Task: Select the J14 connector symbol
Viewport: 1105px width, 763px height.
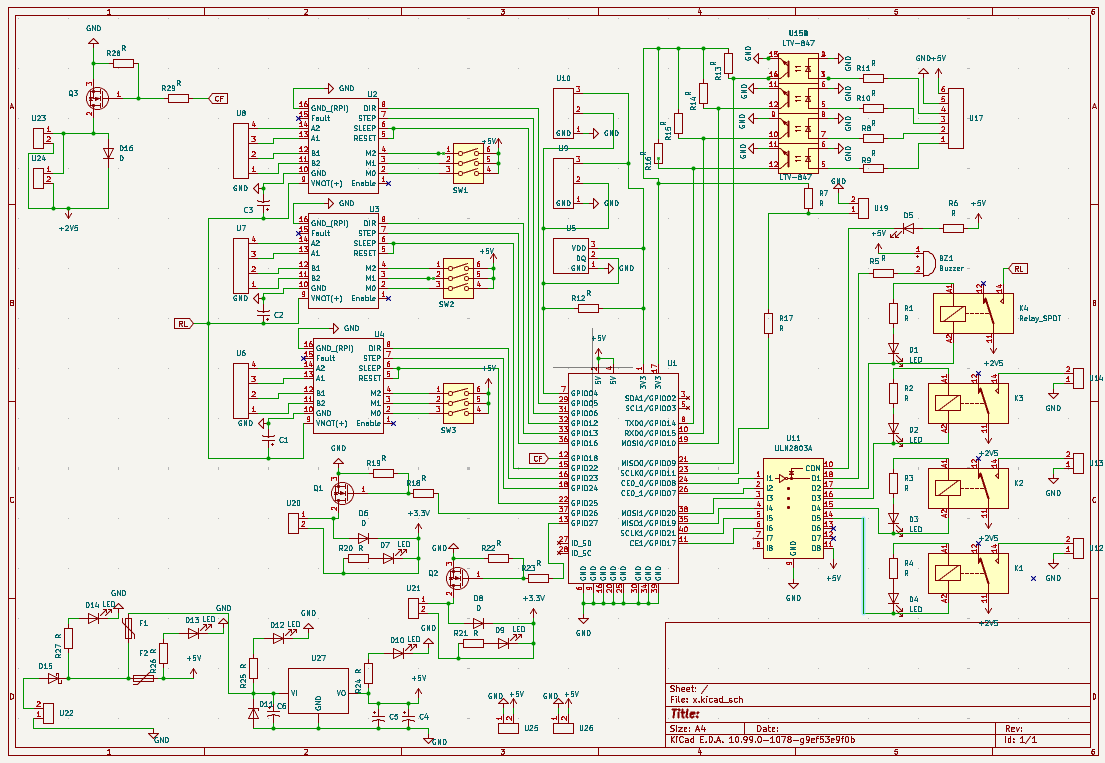Action: tap(1078, 378)
